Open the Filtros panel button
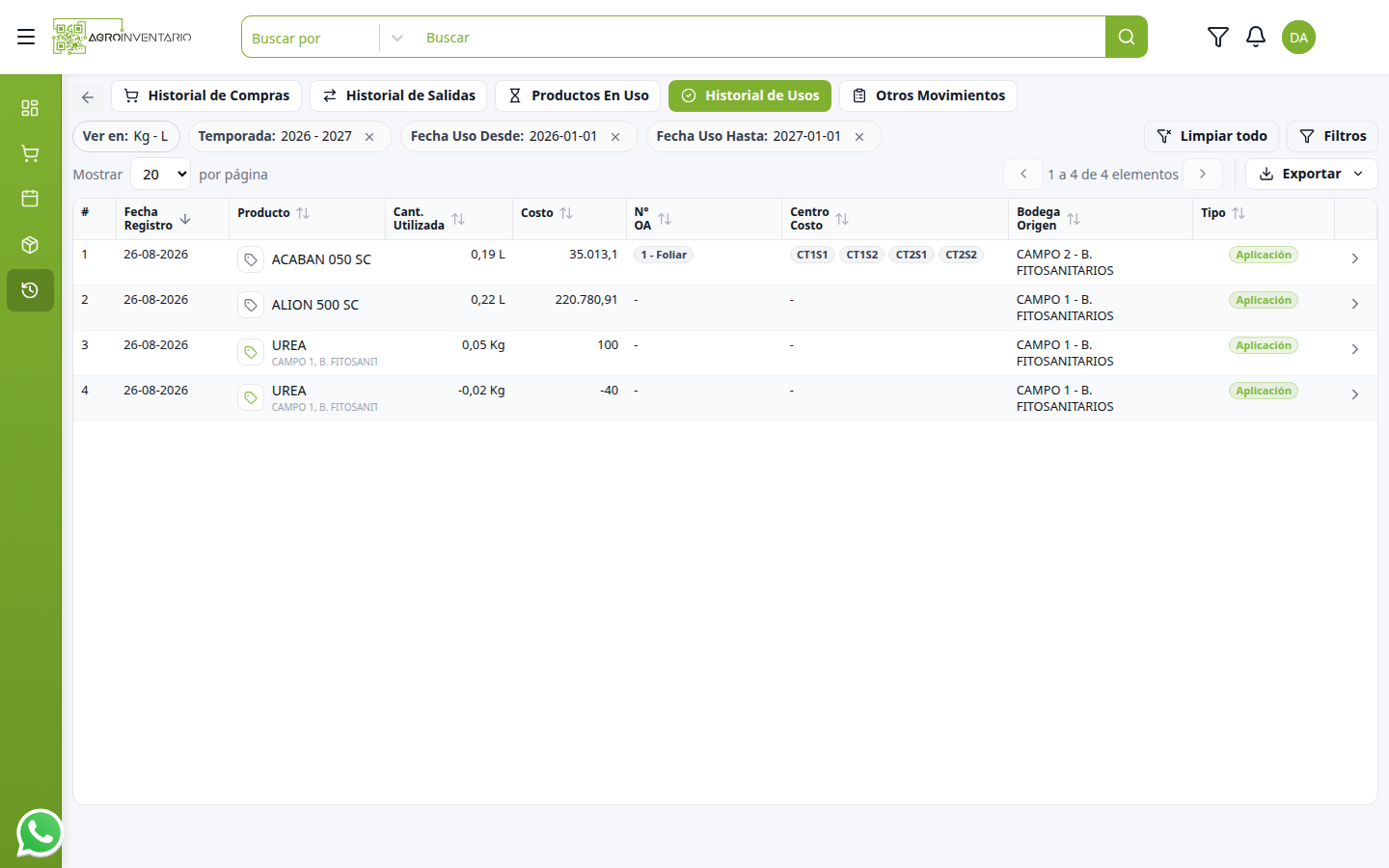Image resolution: width=1389 pixels, height=868 pixels. click(1332, 136)
